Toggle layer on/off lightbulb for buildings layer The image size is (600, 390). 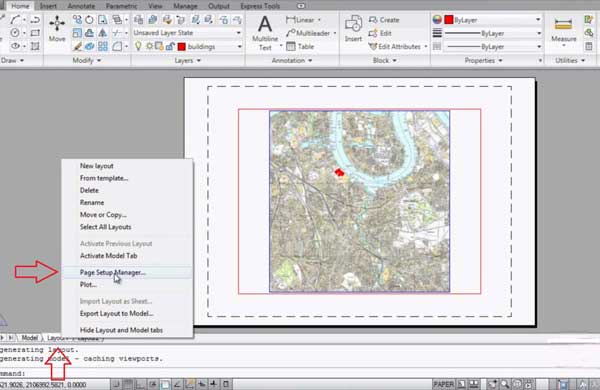138,47
